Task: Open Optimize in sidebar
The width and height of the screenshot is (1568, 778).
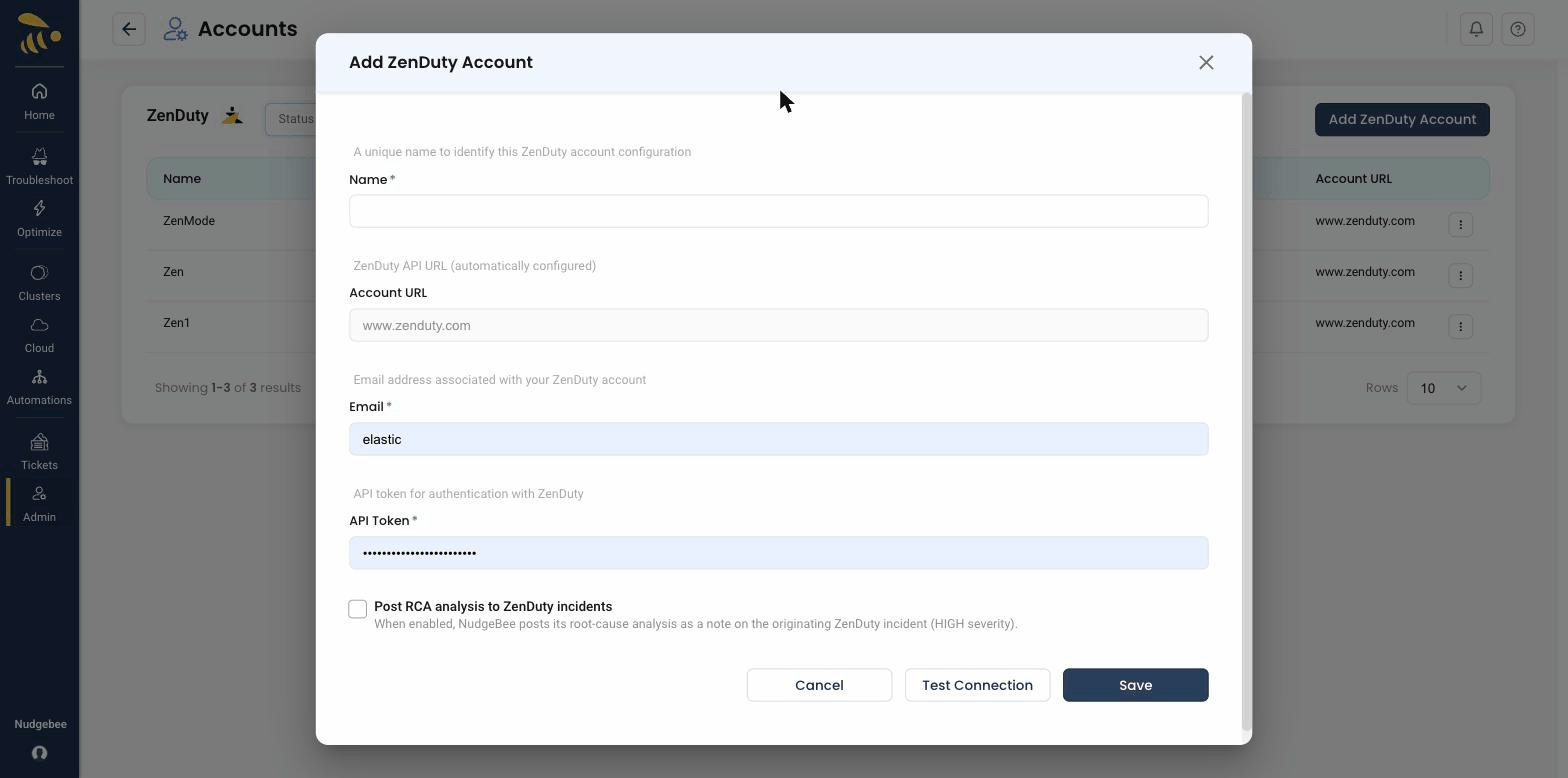Action: (39, 218)
